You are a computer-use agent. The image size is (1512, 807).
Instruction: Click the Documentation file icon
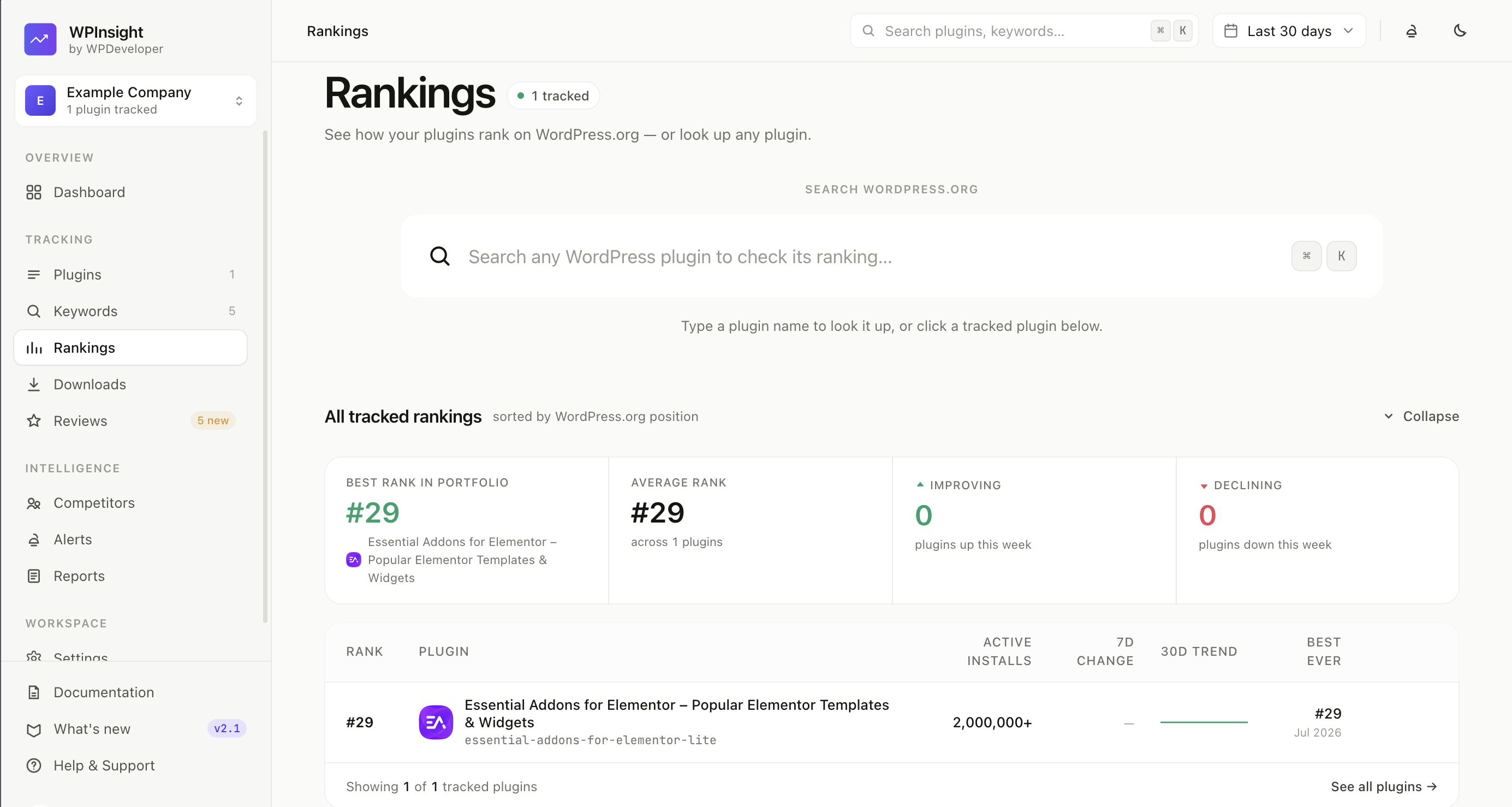click(33, 692)
